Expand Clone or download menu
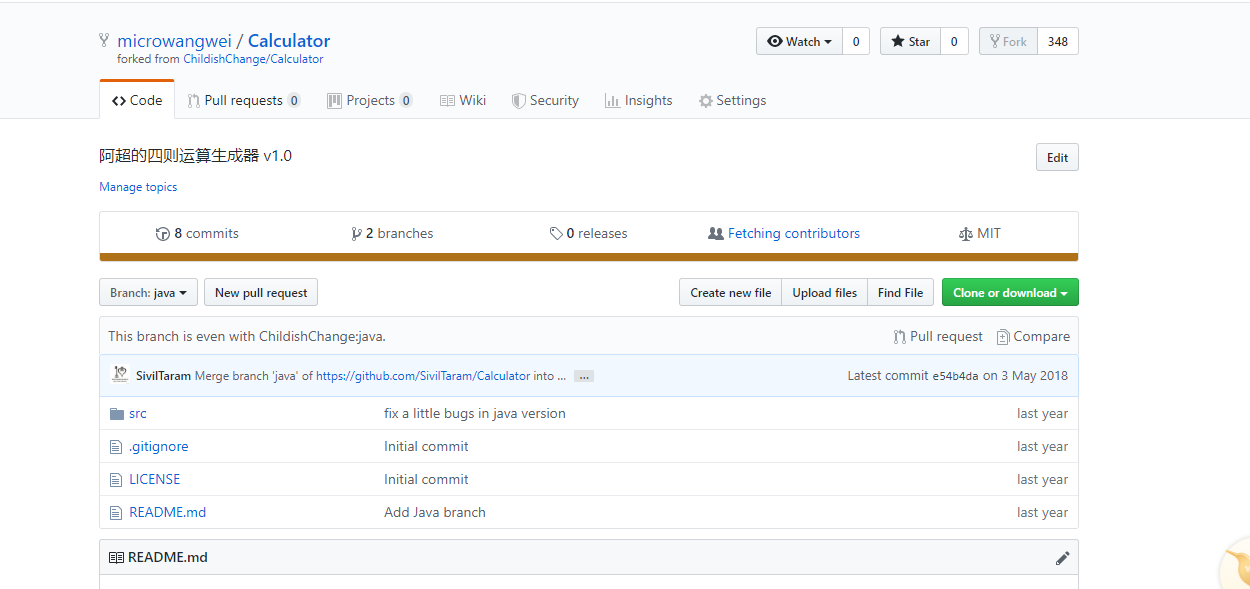 tap(1009, 292)
